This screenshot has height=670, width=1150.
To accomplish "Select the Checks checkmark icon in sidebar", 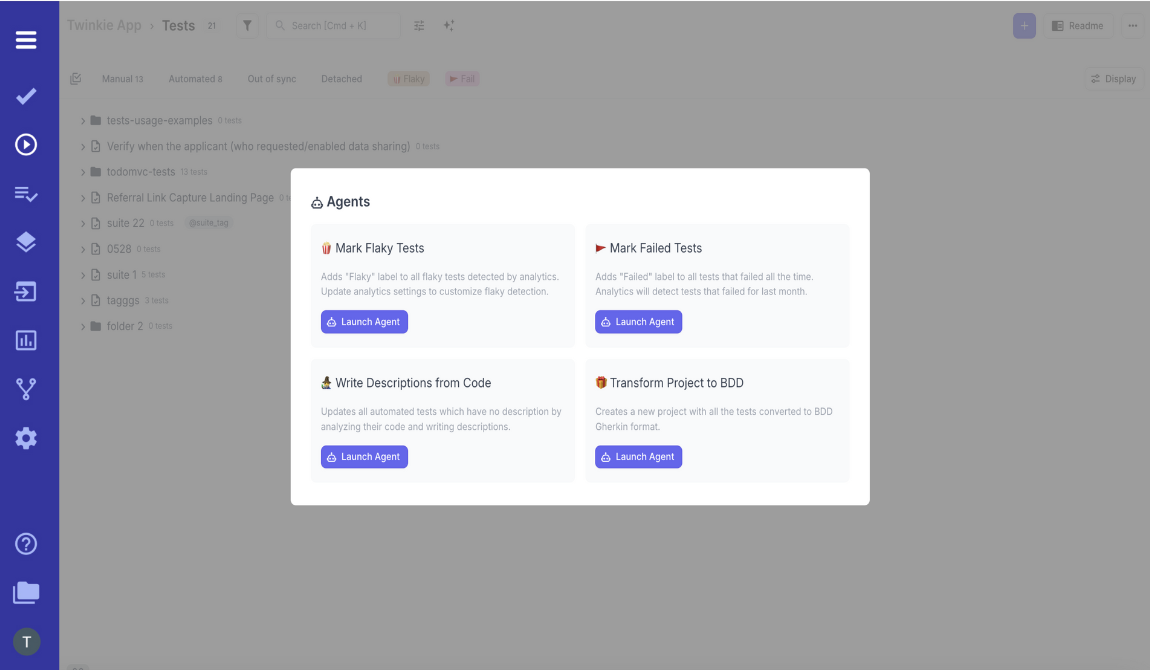I will click(x=28, y=96).
